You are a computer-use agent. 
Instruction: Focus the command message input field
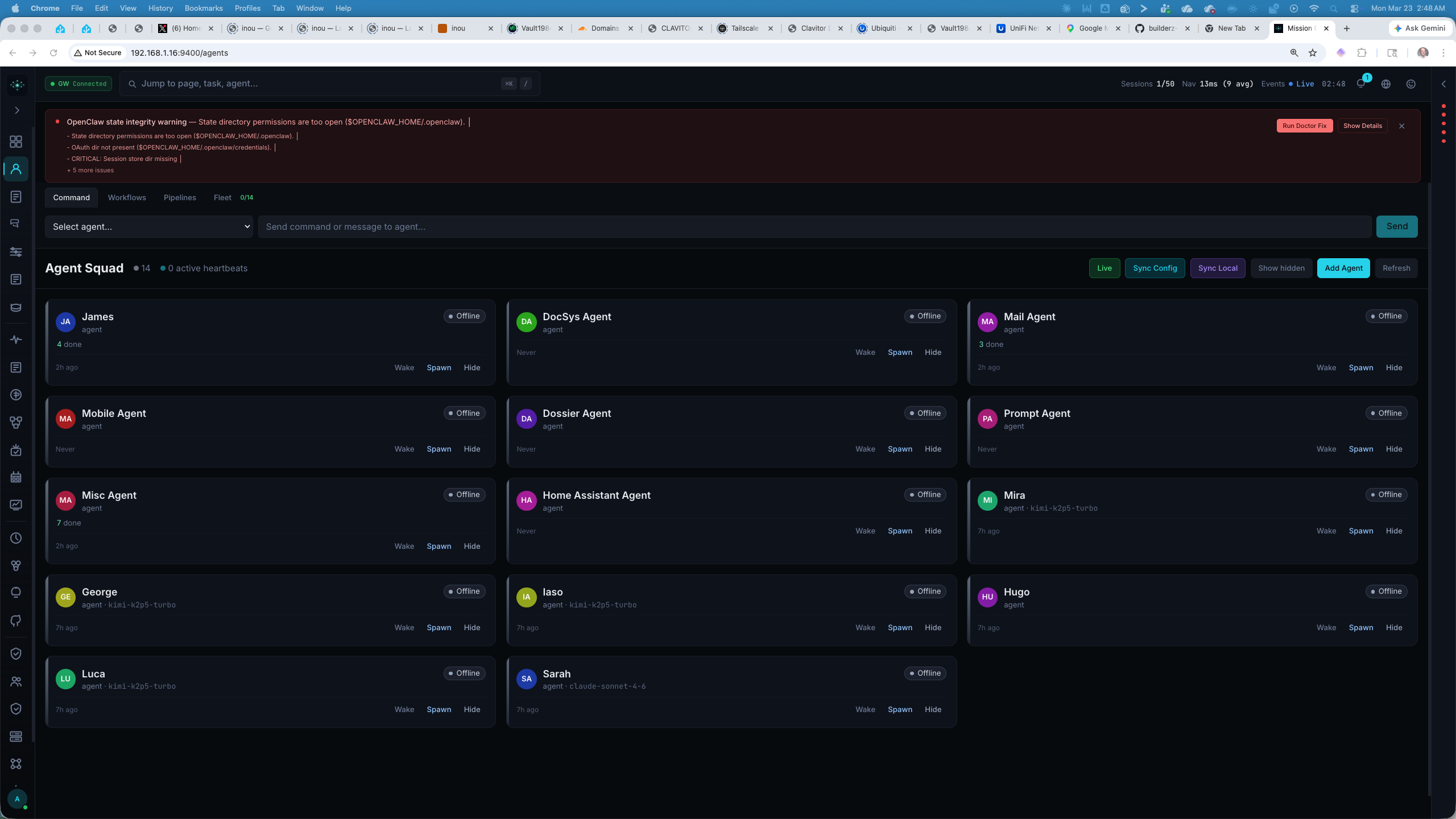coord(814,226)
